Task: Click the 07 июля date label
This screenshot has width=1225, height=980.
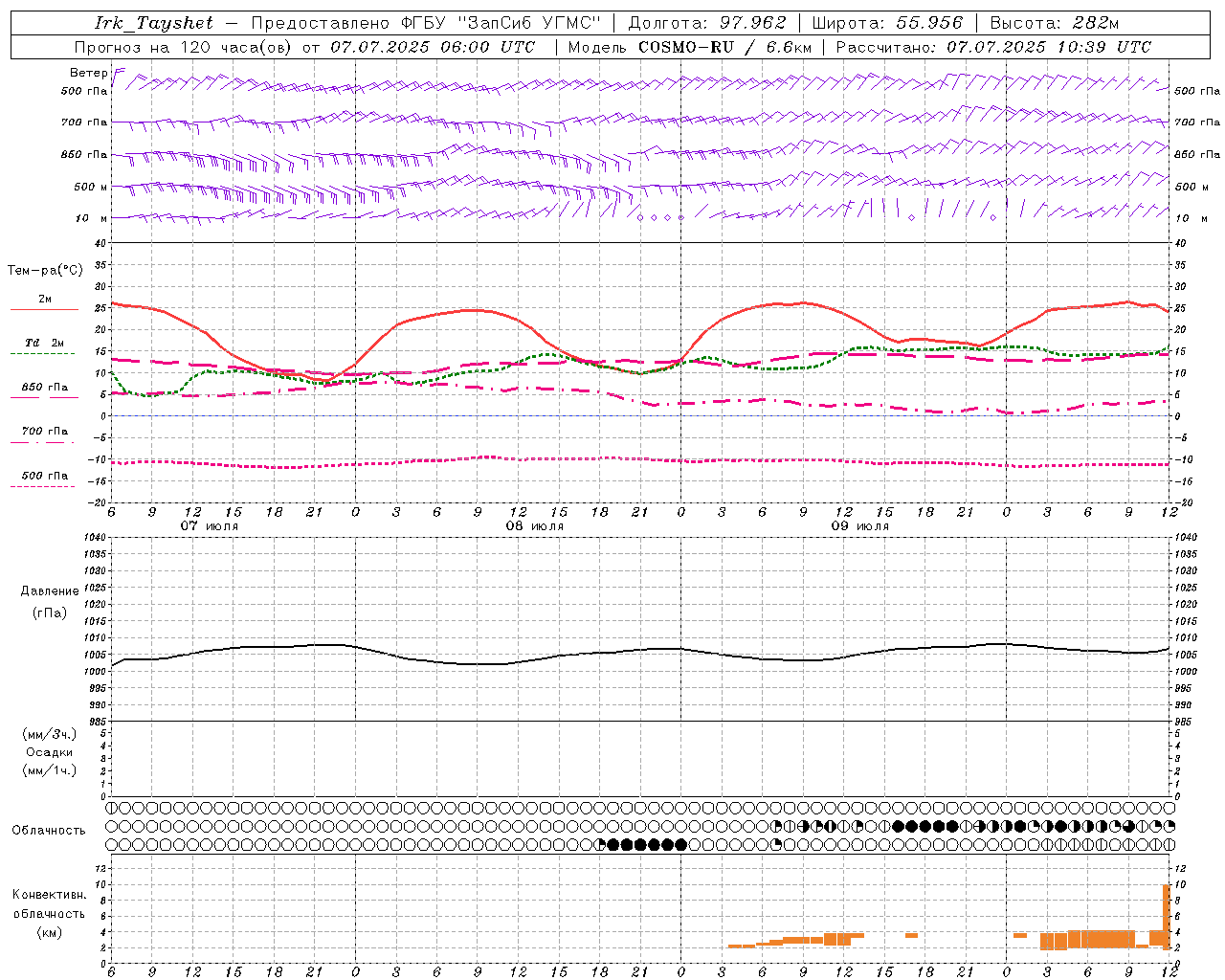Action: click(x=210, y=526)
